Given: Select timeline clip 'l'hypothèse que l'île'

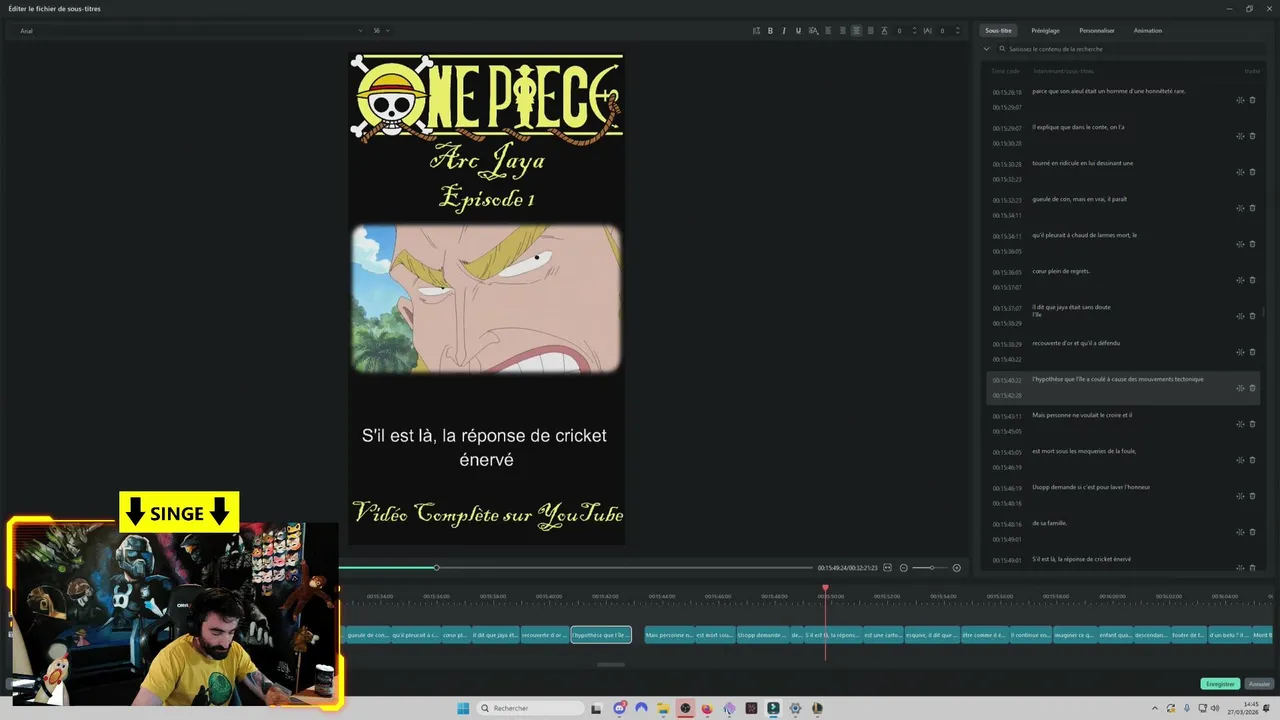Looking at the screenshot, I should [601, 635].
